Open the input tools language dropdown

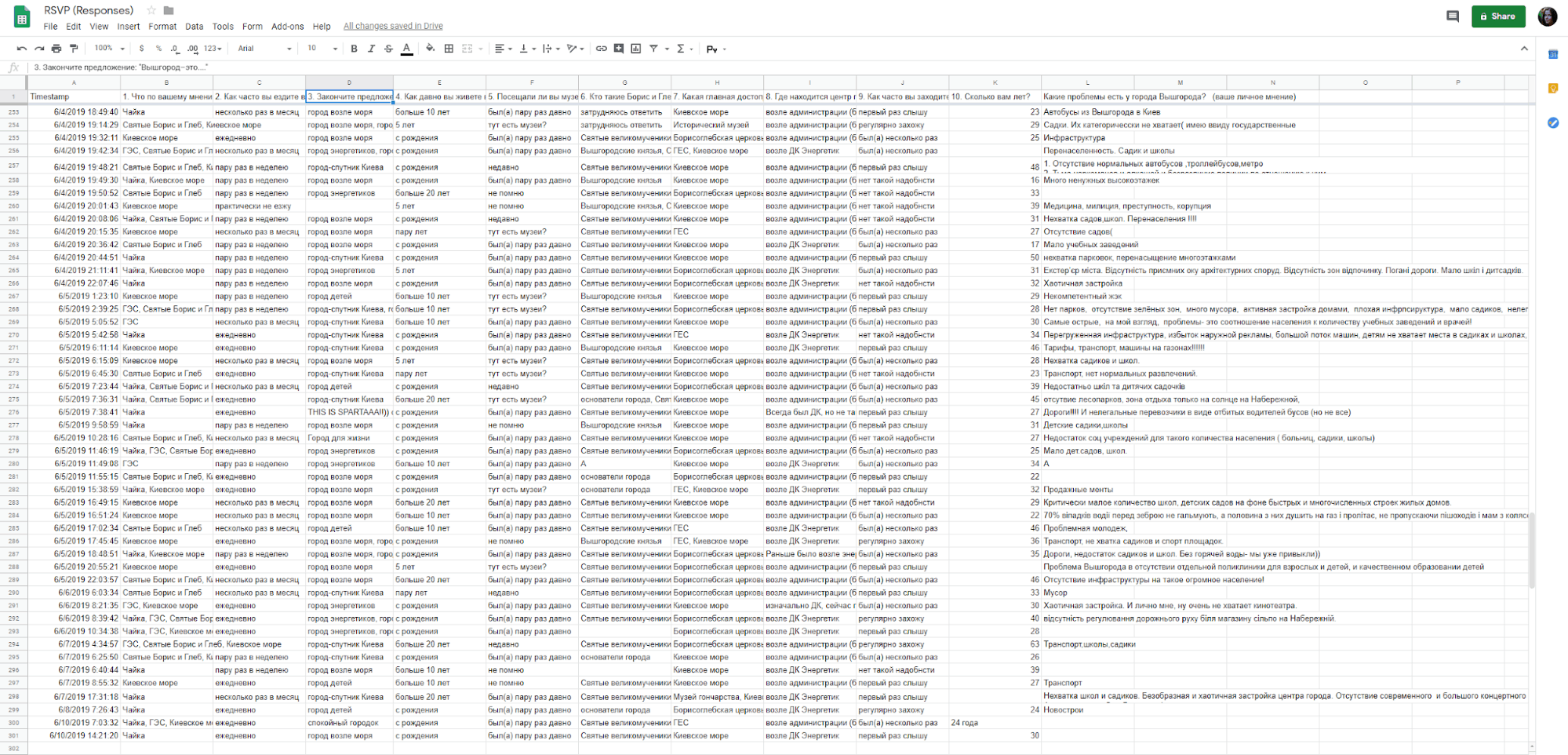716,49
